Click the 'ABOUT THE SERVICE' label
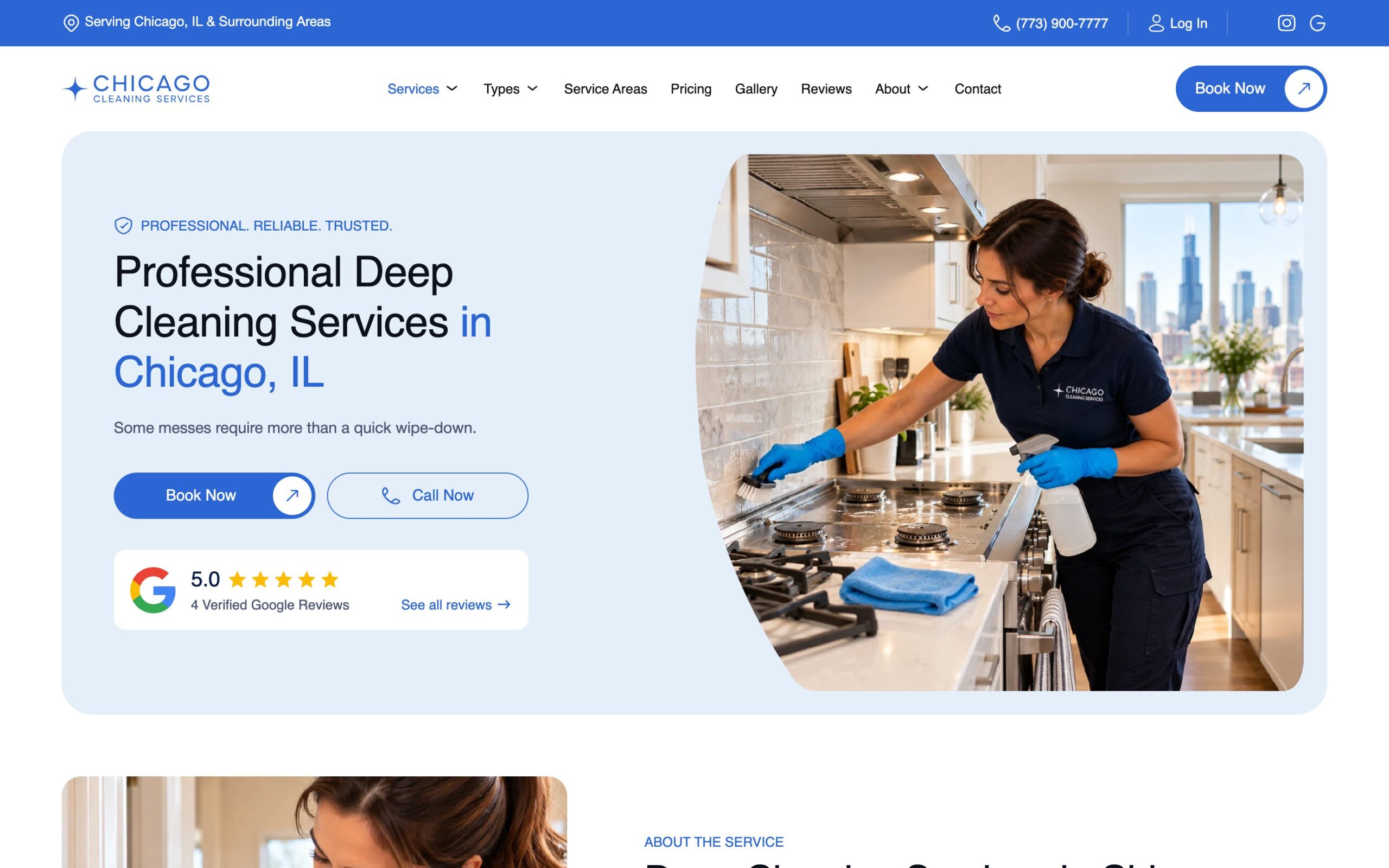 [713, 841]
